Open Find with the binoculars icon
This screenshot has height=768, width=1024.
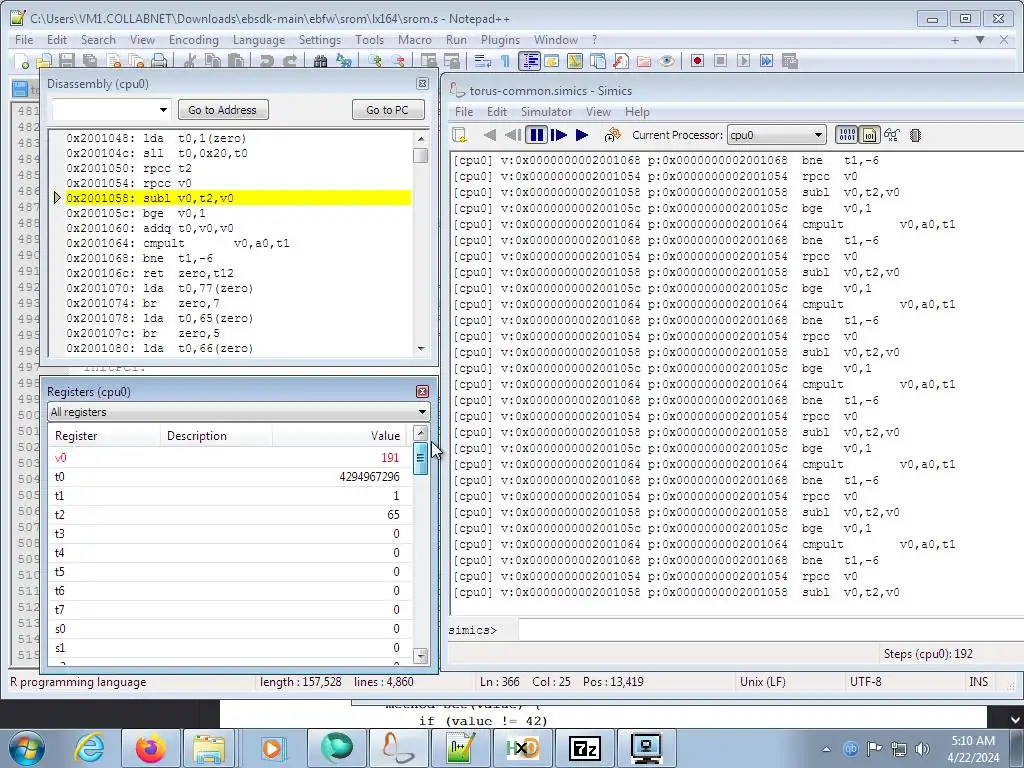tap(320, 61)
